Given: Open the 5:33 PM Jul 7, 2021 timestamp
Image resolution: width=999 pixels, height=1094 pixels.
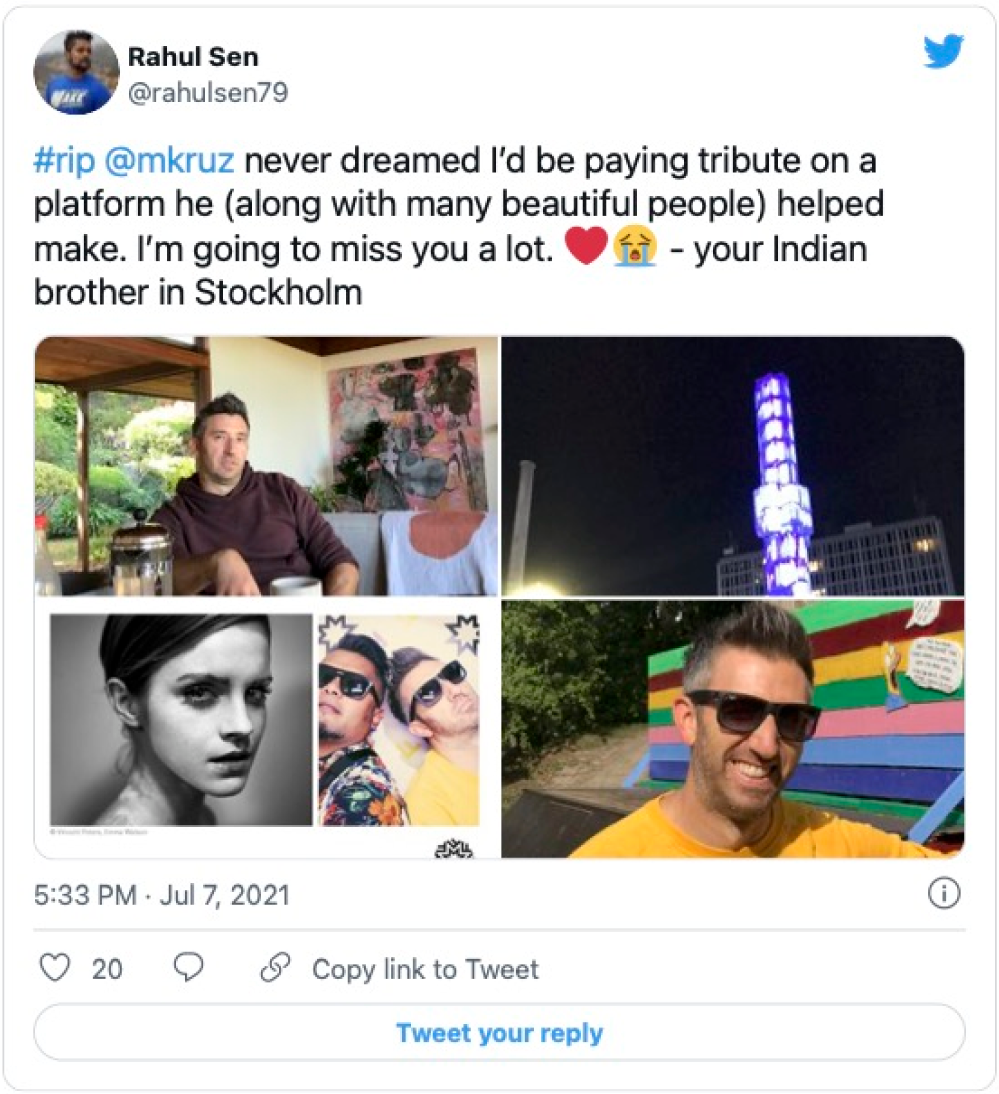Looking at the screenshot, I should pos(161,894).
